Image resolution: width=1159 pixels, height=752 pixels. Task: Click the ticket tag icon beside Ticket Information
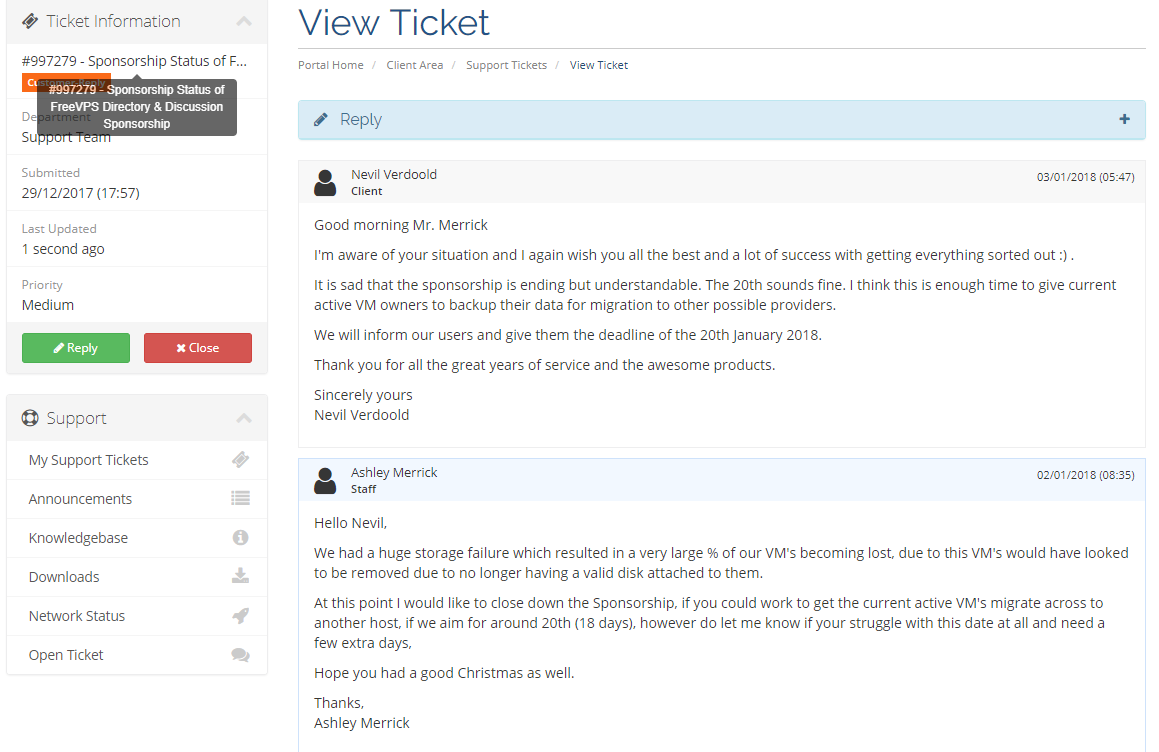click(x=30, y=21)
